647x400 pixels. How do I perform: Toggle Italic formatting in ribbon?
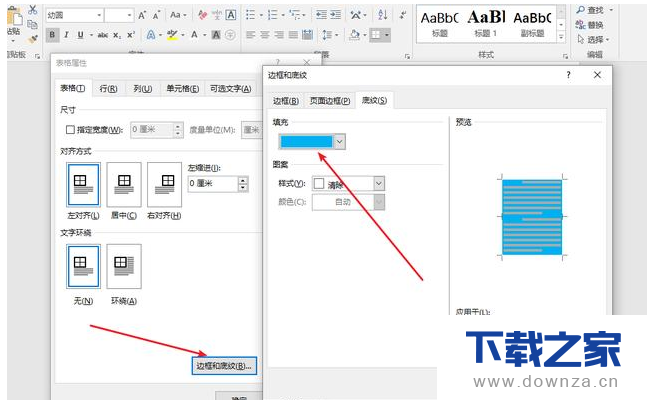[x=66, y=35]
